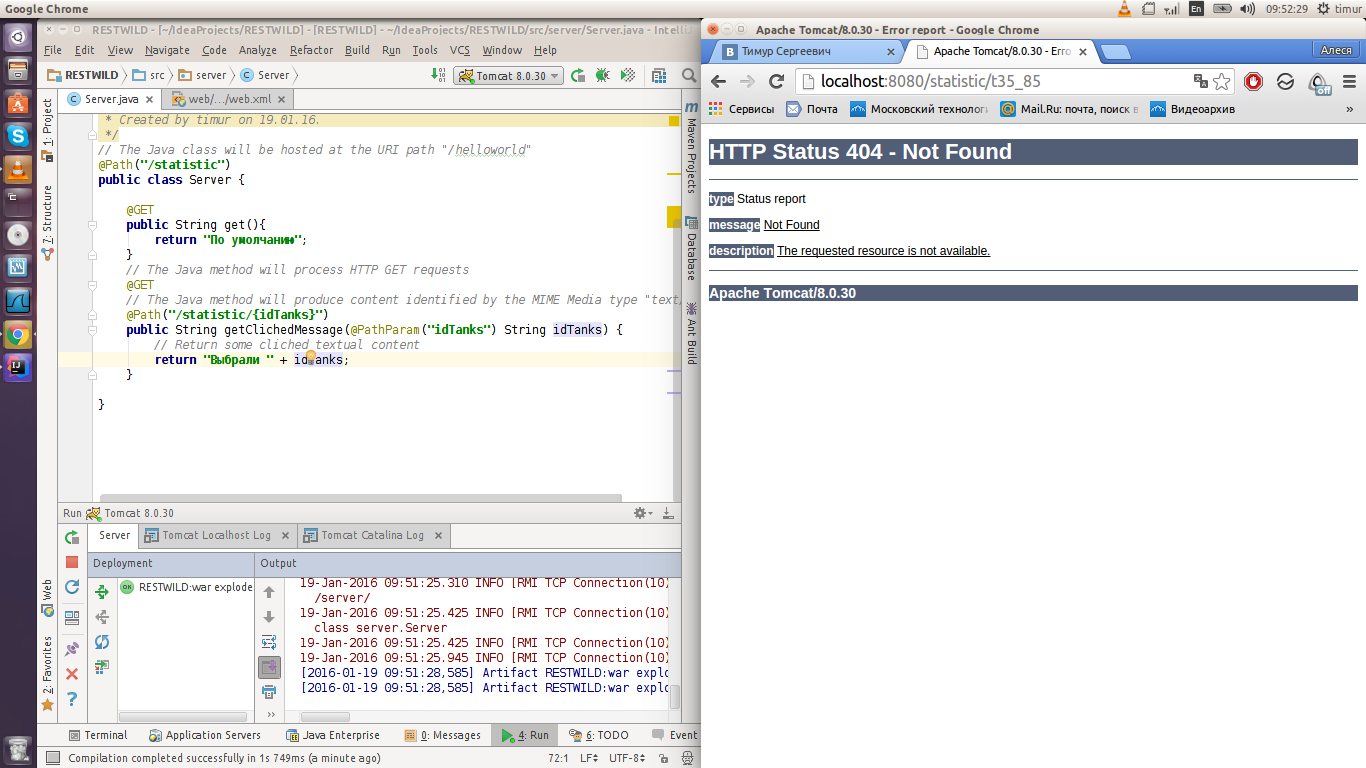Open the Application Servers tool window
This screenshot has height=768, width=1366.
(206, 735)
